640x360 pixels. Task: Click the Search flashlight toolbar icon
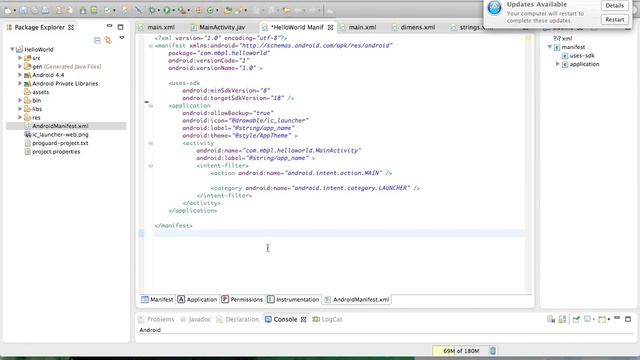(238, 10)
